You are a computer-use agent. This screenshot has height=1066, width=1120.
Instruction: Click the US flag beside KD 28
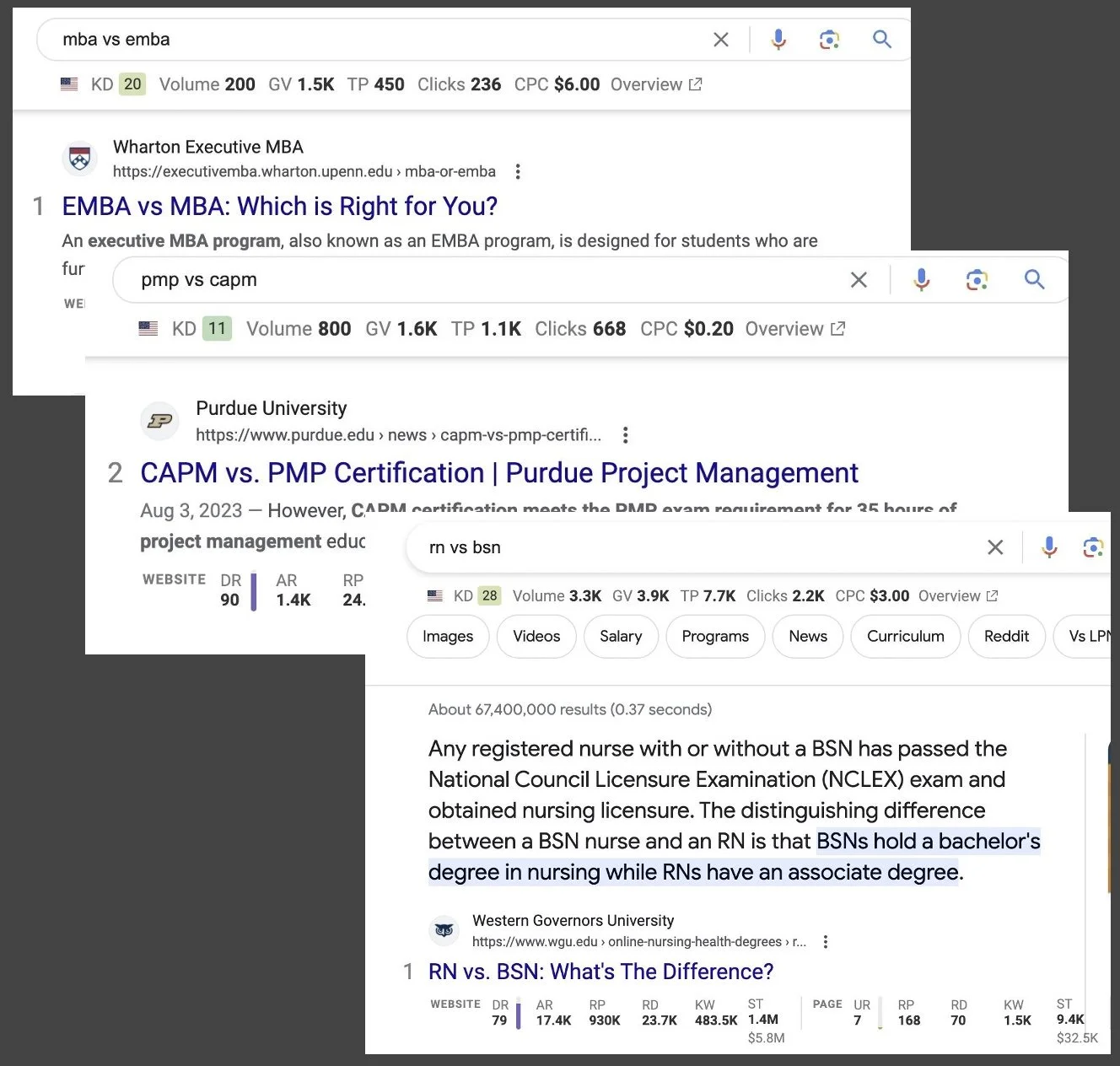point(435,596)
